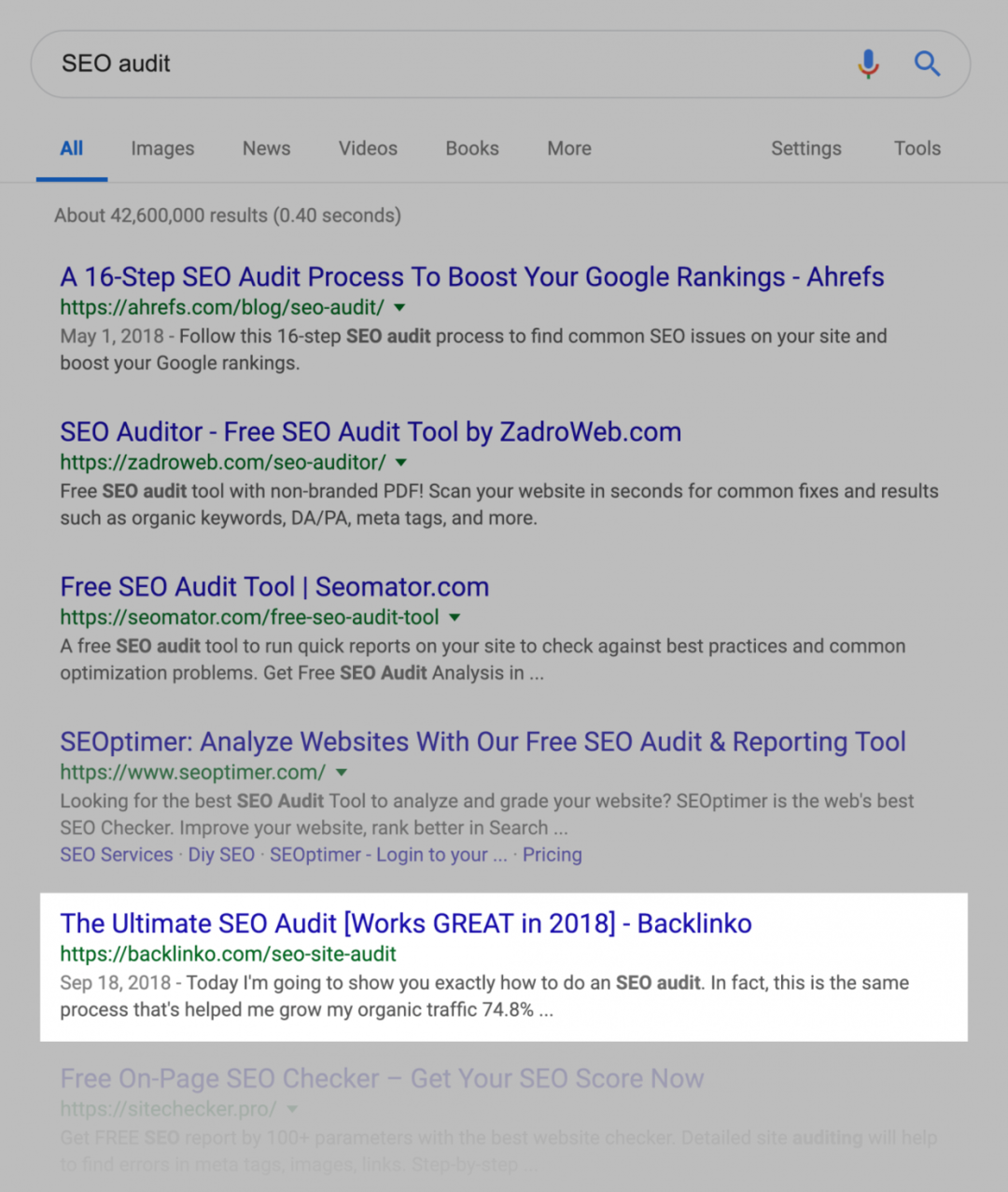Open the ZadroWeb SEO Auditor result
The width and height of the screenshot is (1008, 1192).
pos(371,432)
